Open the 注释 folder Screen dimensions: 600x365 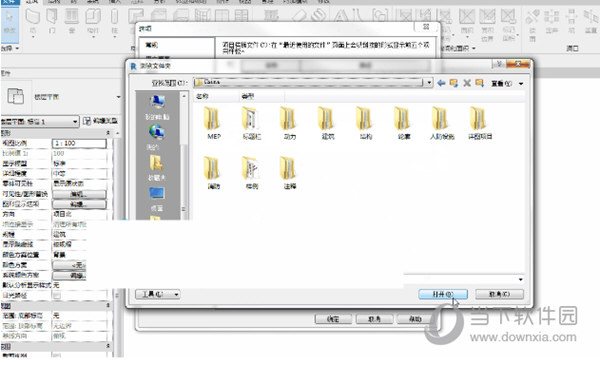pyautogui.click(x=289, y=173)
